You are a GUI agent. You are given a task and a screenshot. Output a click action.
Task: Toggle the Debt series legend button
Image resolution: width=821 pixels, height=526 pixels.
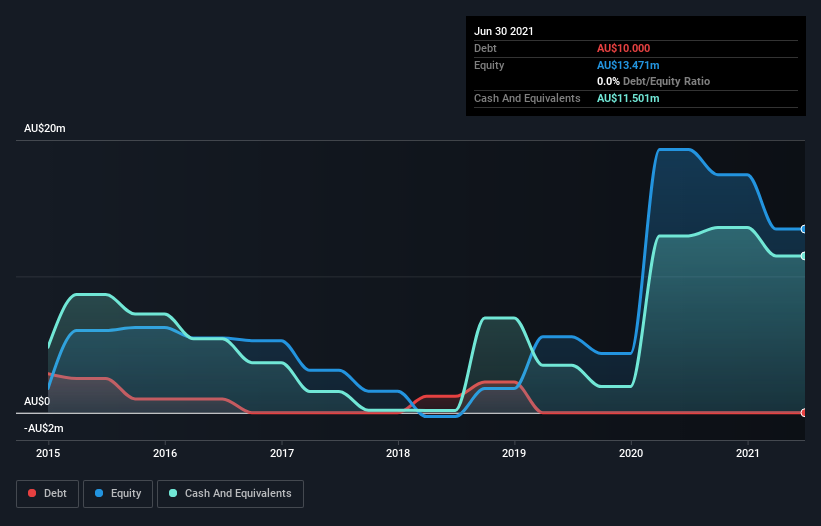click(x=47, y=494)
